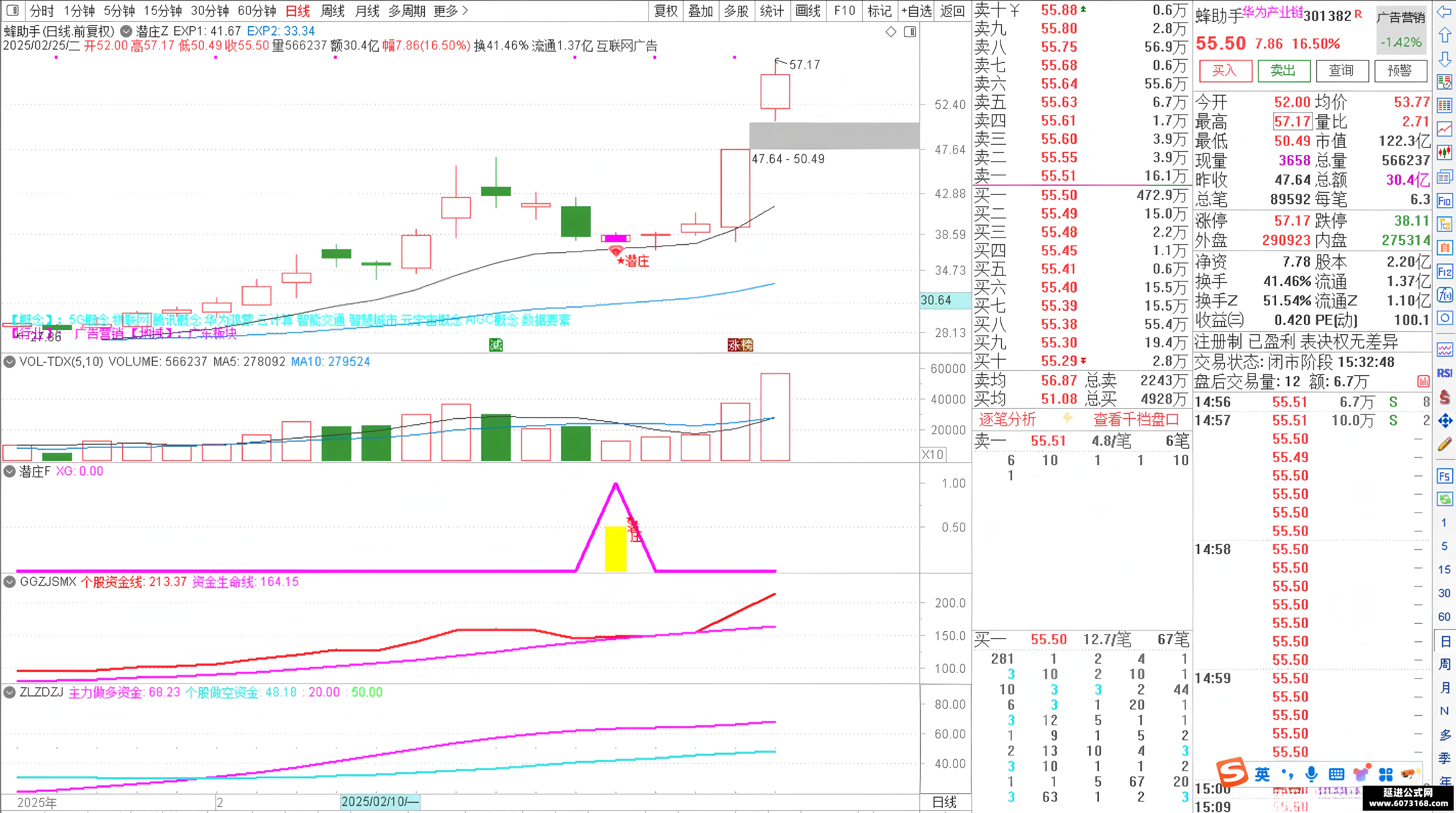The width and height of the screenshot is (1456, 813).
Task: Expand the 更多 period options
Action: tap(451, 11)
